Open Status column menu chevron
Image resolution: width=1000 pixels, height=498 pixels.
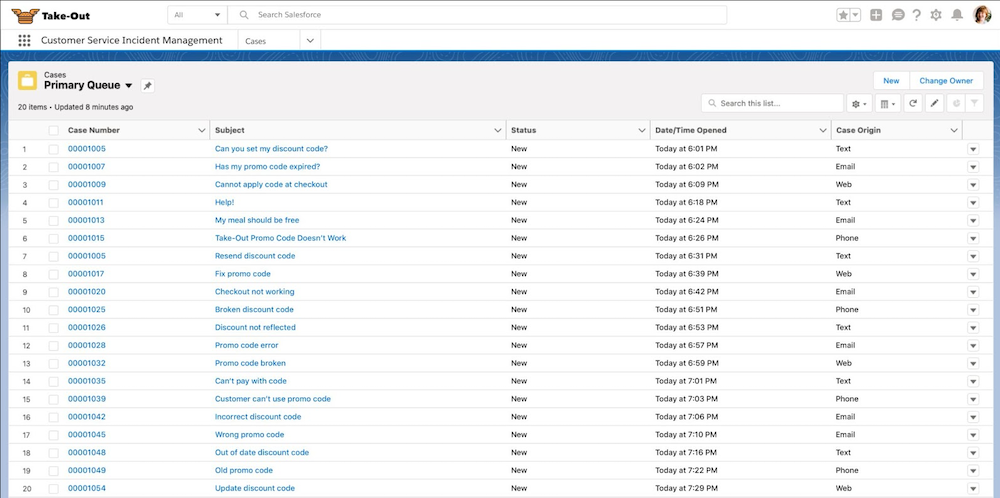[x=642, y=130]
